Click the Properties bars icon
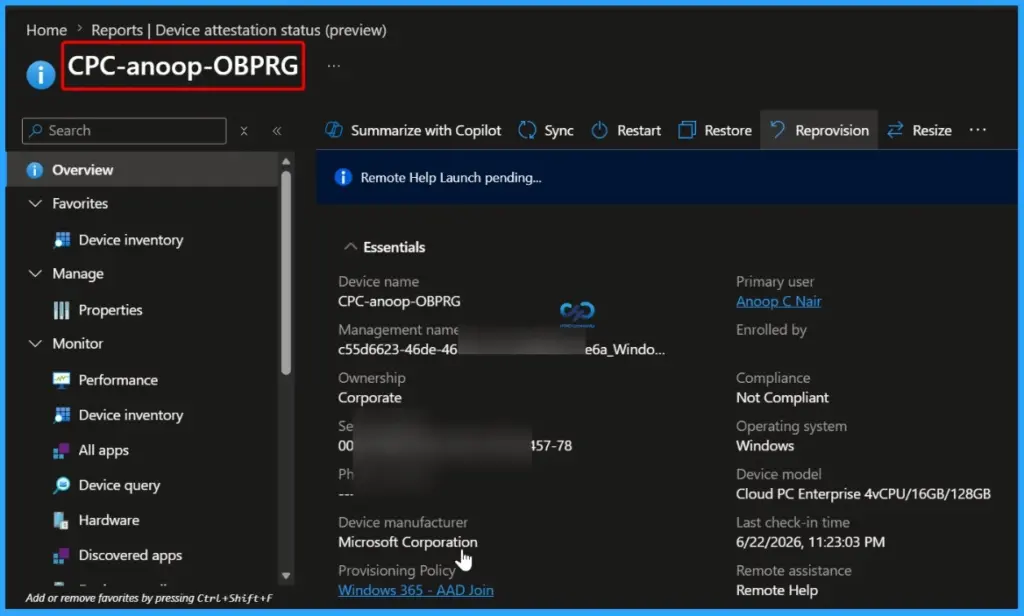The image size is (1024, 616). (61, 310)
